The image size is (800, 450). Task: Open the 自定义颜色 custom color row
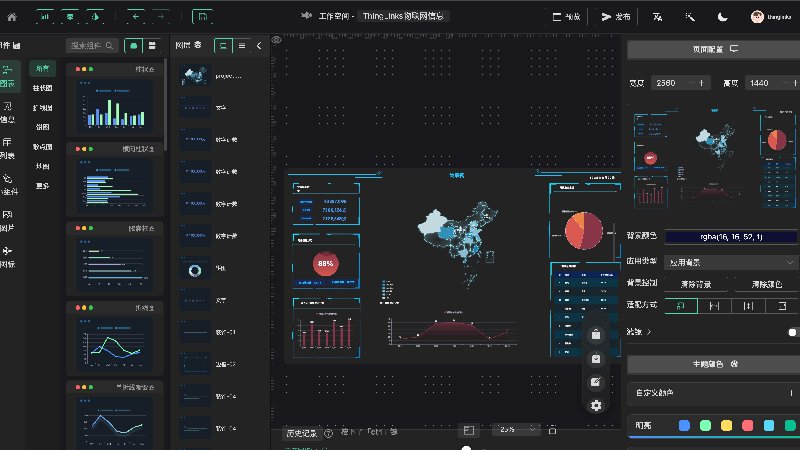[x=714, y=393]
